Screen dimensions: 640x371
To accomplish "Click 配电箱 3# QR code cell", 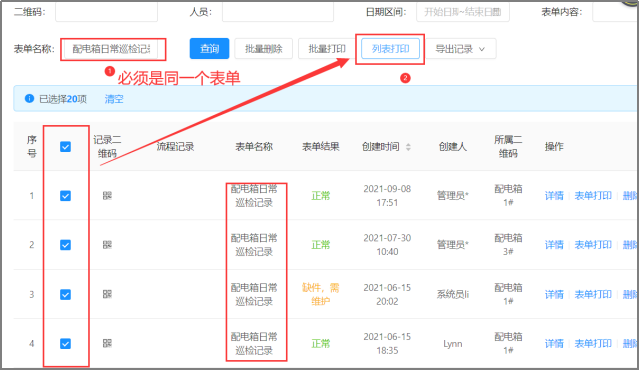I will pos(508,245).
